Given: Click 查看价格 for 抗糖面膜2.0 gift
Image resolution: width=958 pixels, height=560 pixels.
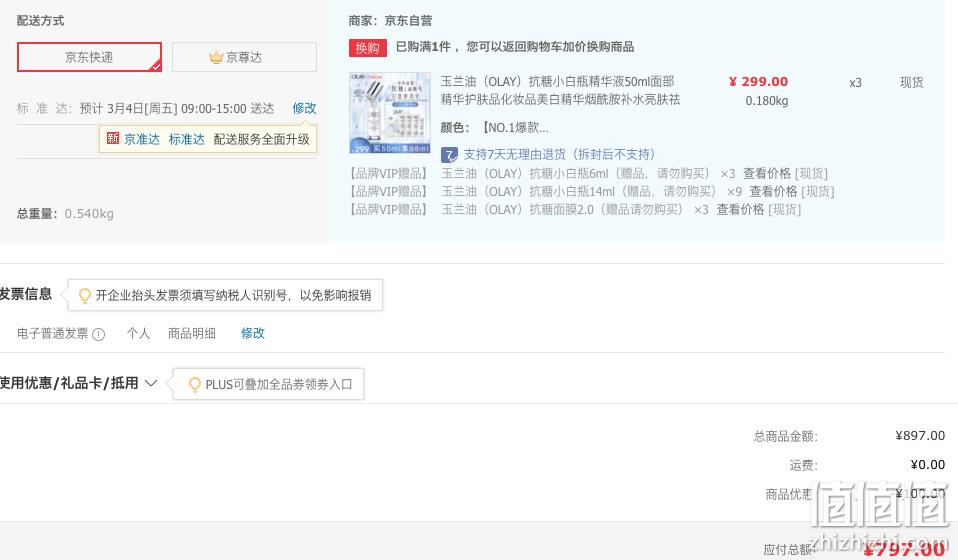Looking at the screenshot, I should point(740,209).
